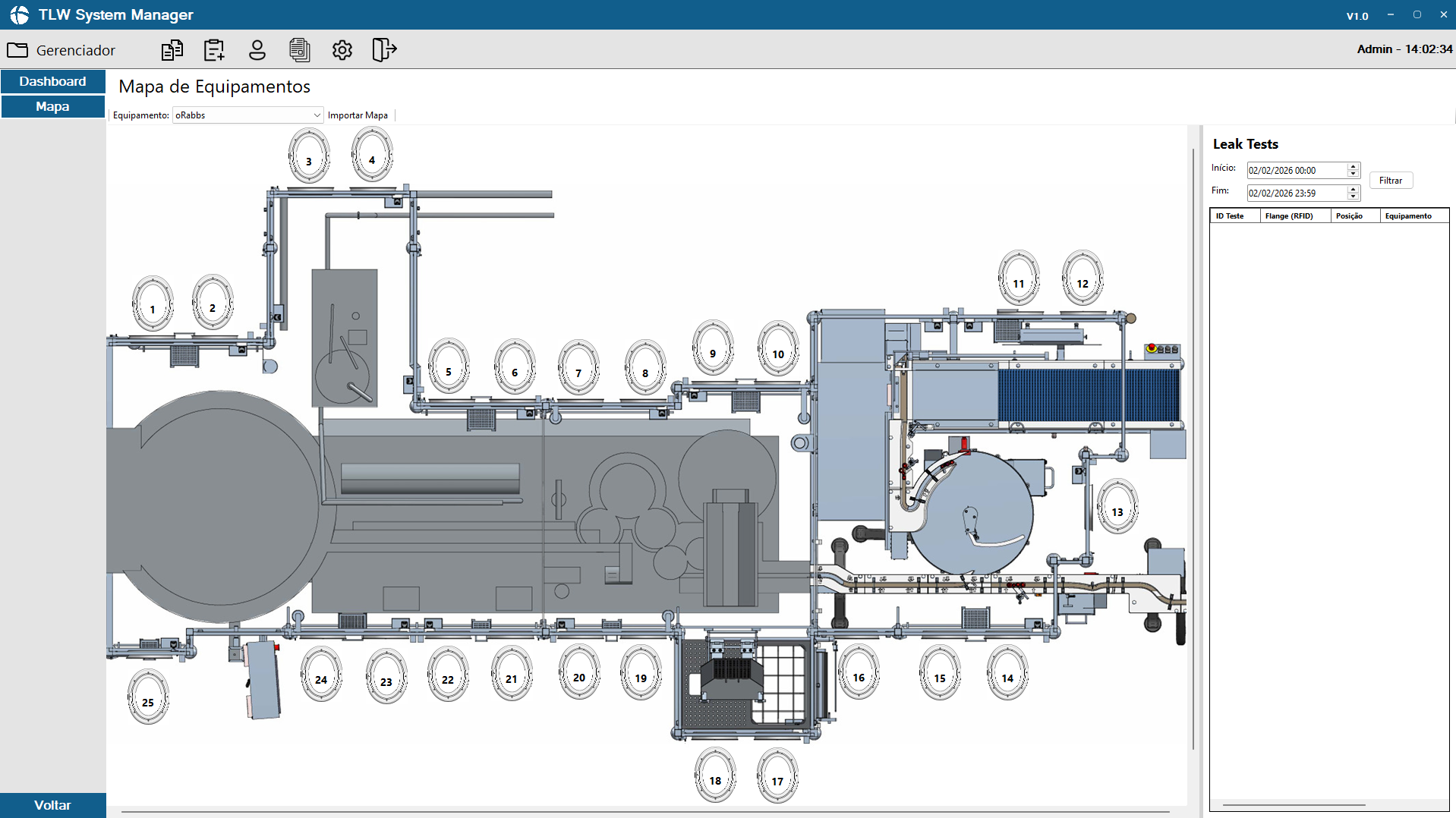Click the Leak Tests horizontal scrollbar
The height and width of the screenshot is (818, 1456).
pyautogui.click(x=1294, y=804)
